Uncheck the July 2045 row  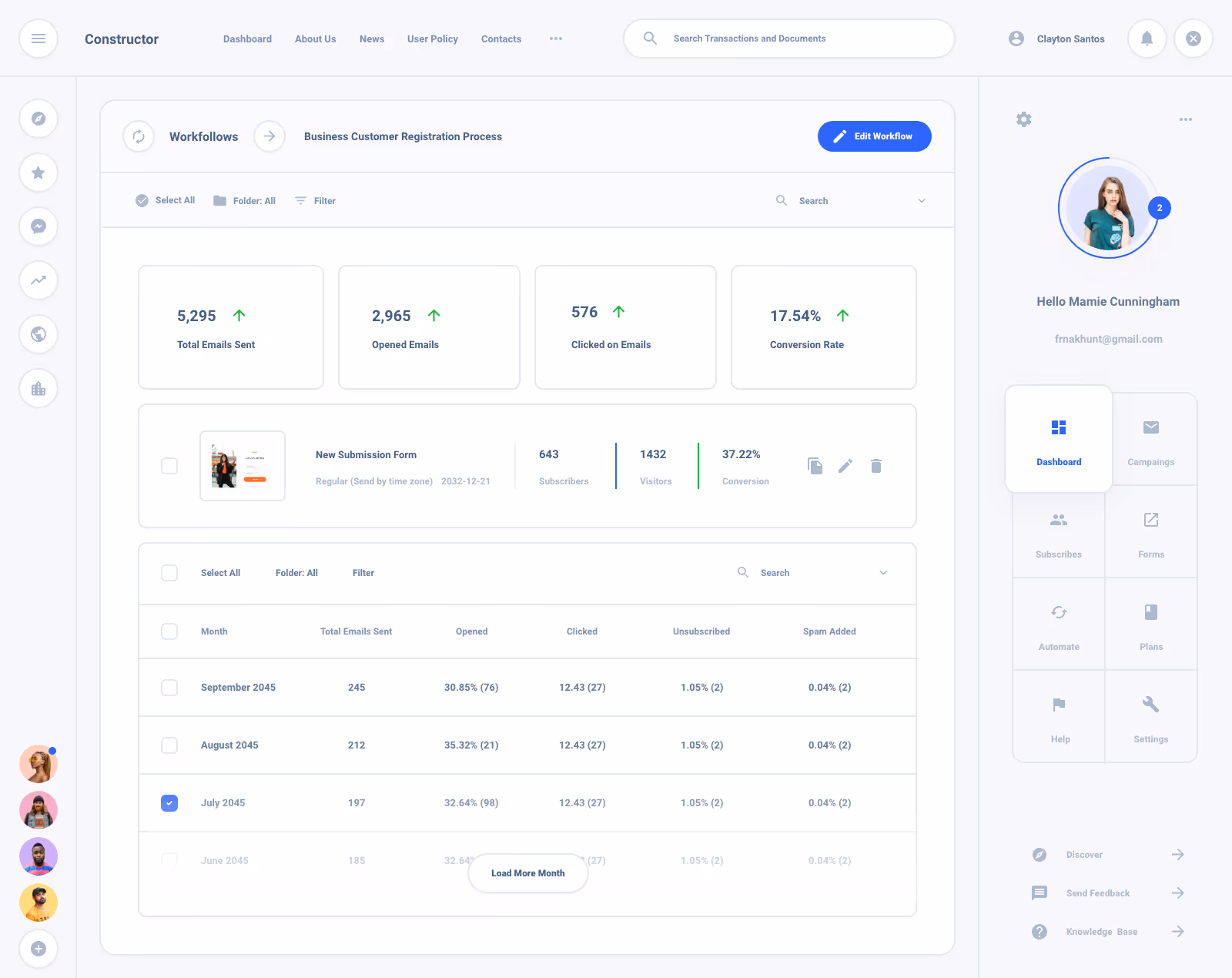(169, 802)
